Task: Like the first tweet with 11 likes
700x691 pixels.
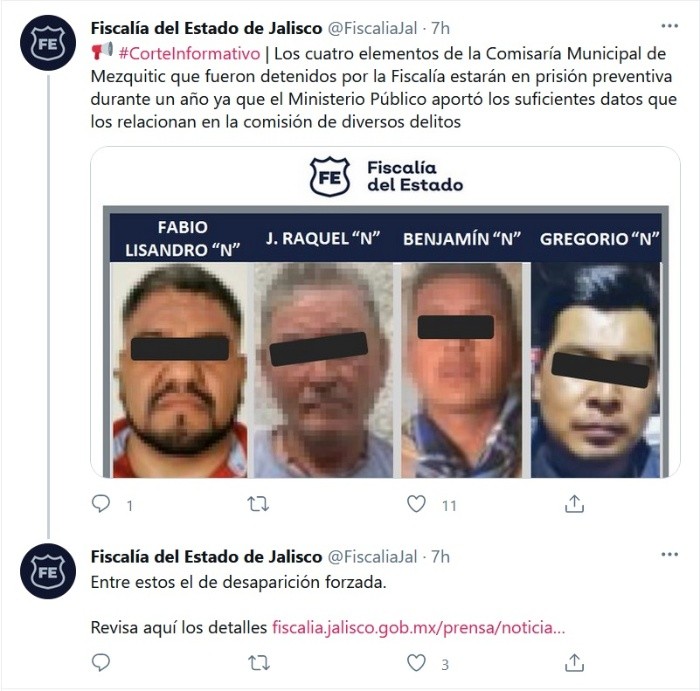Action: [416, 504]
